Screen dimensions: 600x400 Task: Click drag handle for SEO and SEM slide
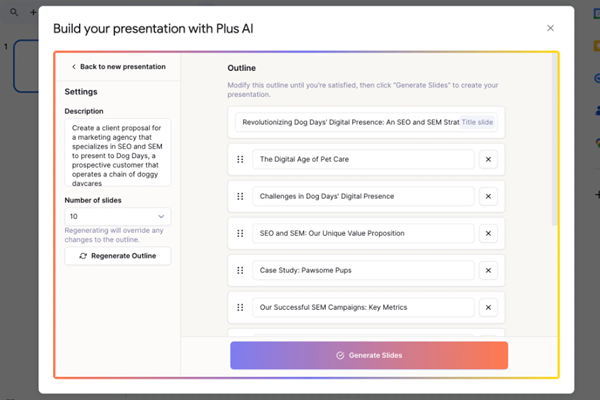tap(240, 233)
